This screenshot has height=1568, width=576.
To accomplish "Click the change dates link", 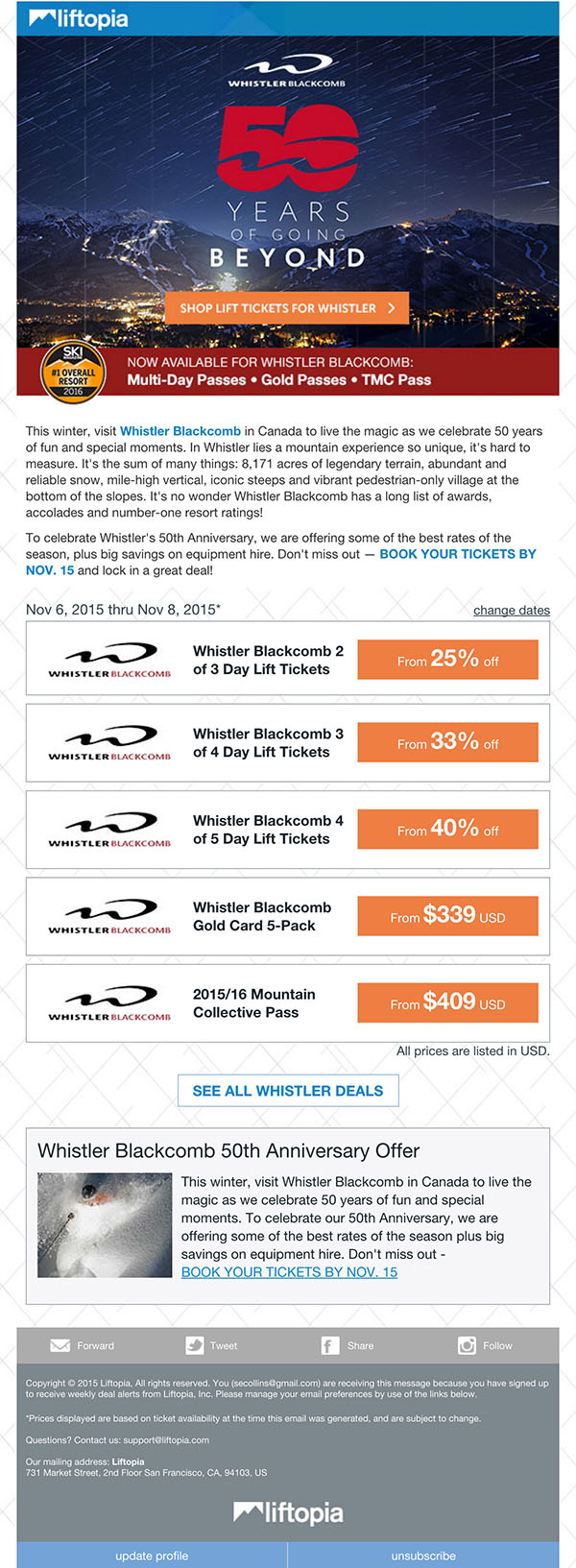I will click(x=512, y=610).
